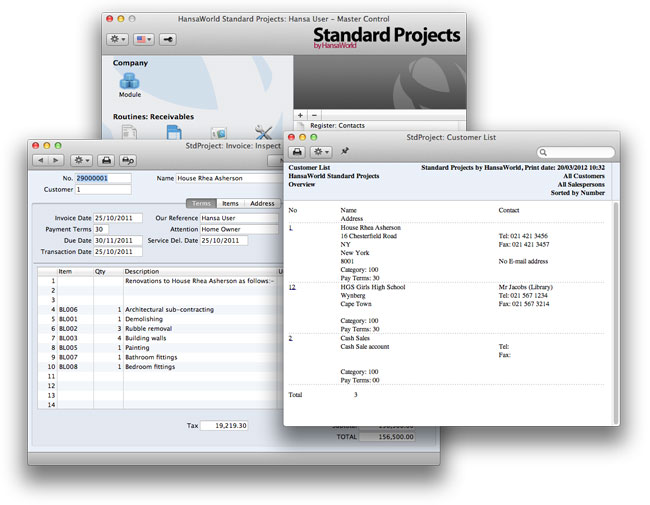
Task: Select the Architectural sub-contracting row
Action: point(160,309)
